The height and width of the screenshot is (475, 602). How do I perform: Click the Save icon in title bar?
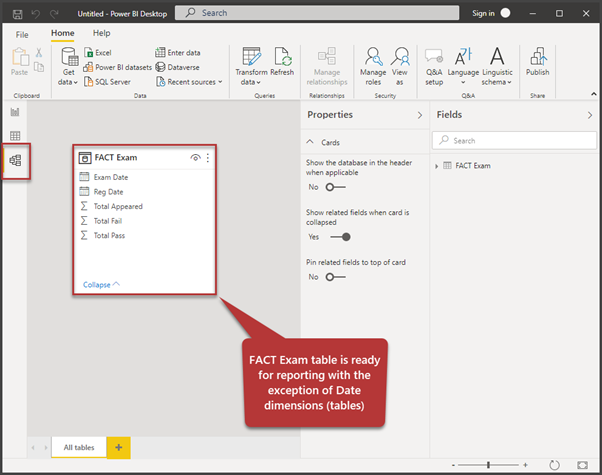pyautogui.click(x=18, y=14)
